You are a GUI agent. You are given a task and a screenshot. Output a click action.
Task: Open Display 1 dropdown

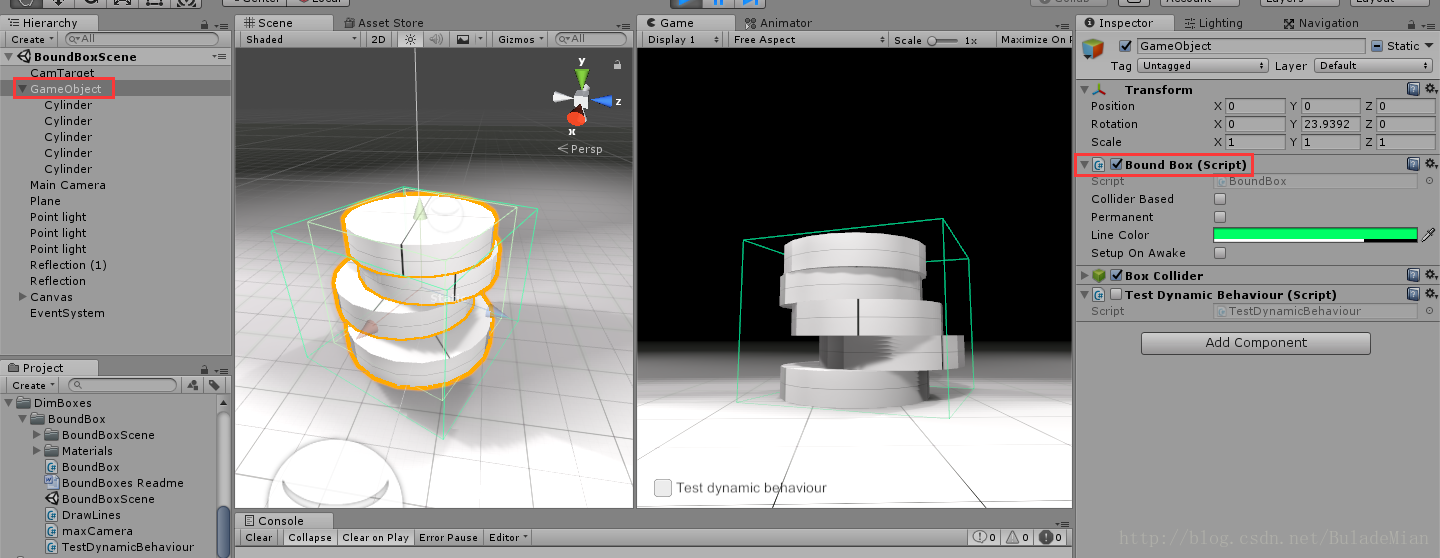[684, 40]
